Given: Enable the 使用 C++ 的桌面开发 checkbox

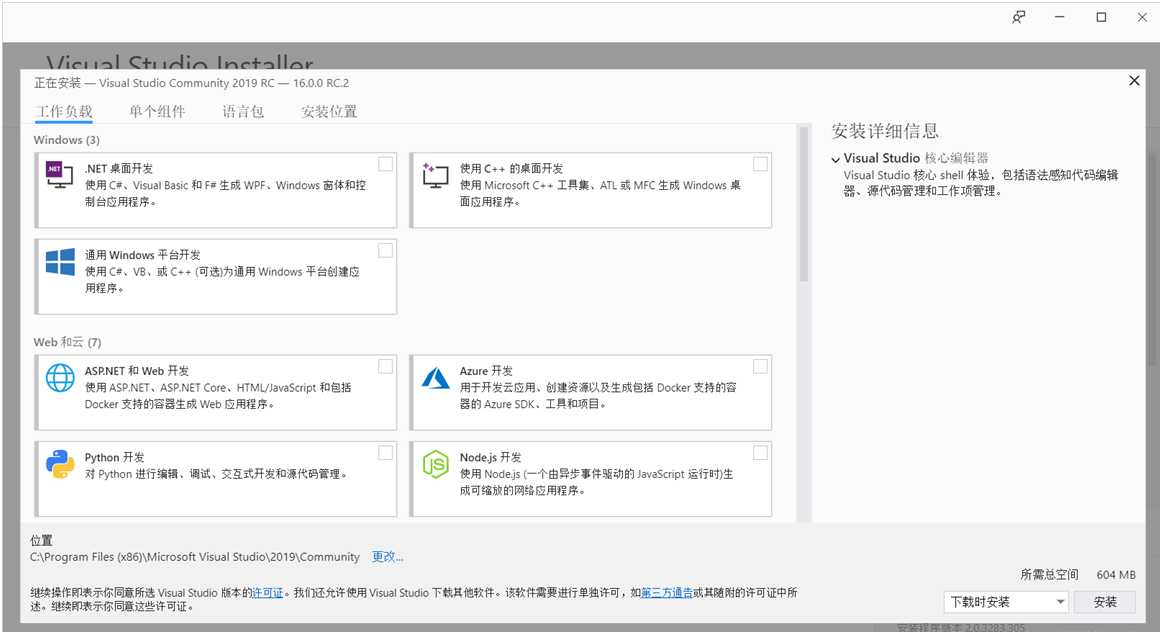Looking at the screenshot, I should coord(760,164).
